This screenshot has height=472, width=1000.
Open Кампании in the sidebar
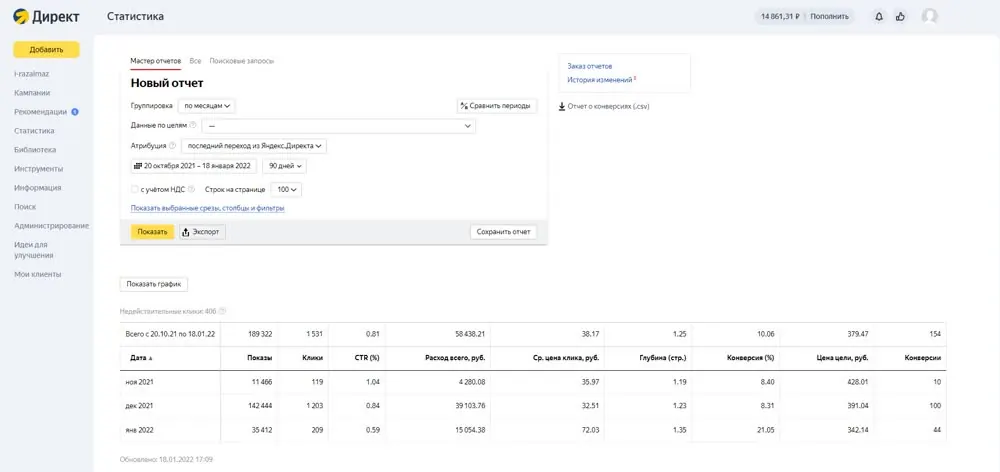(x=32, y=92)
